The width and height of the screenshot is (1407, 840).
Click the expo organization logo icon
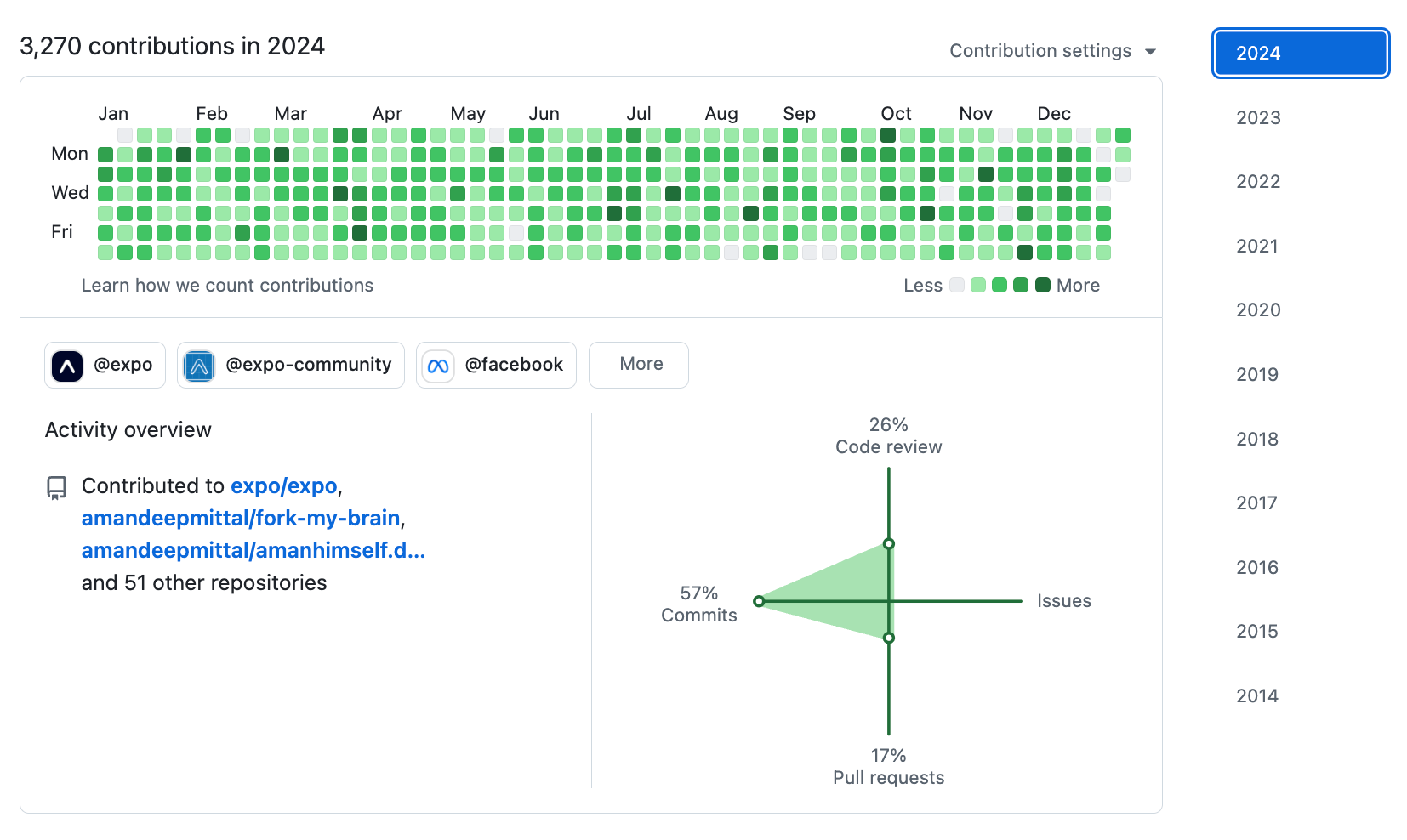pos(67,366)
